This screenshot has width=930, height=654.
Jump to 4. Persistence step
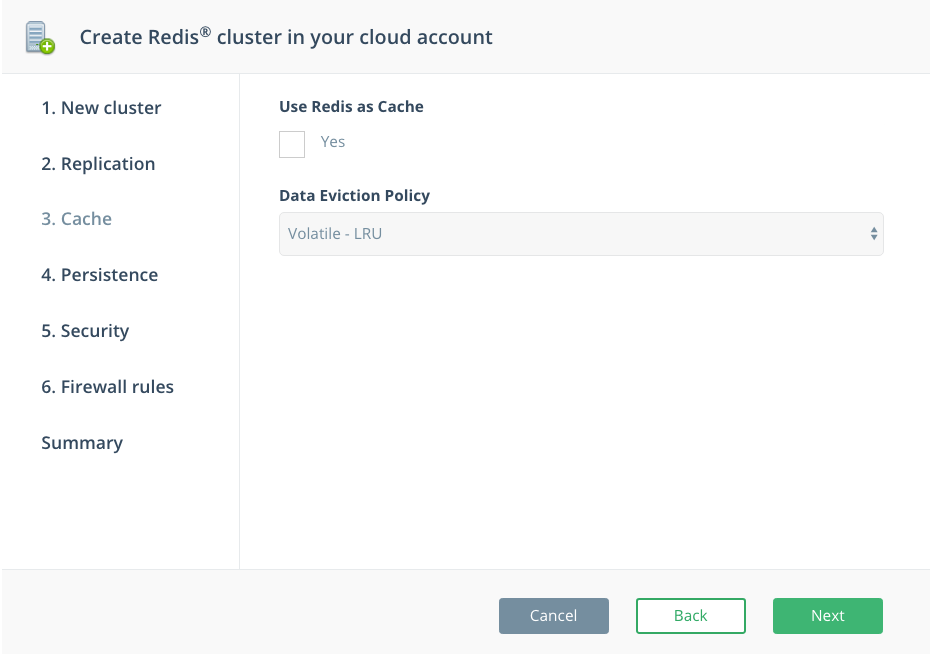[100, 275]
